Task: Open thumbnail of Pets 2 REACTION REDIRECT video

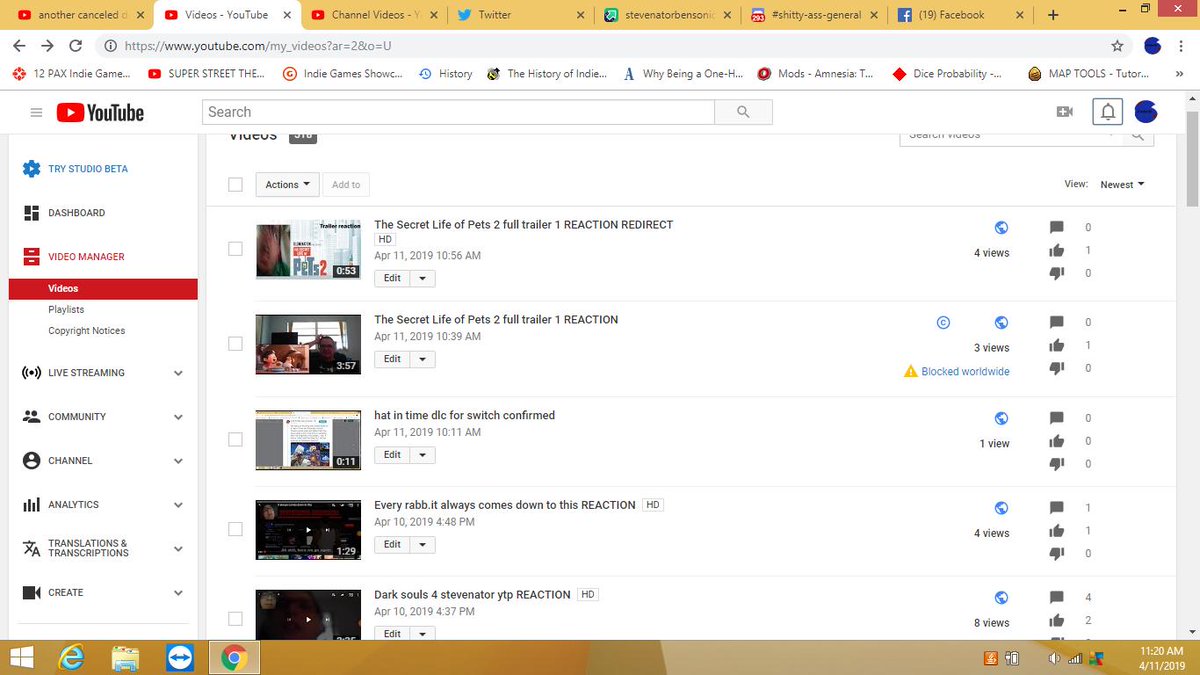Action: pyautogui.click(x=308, y=250)
